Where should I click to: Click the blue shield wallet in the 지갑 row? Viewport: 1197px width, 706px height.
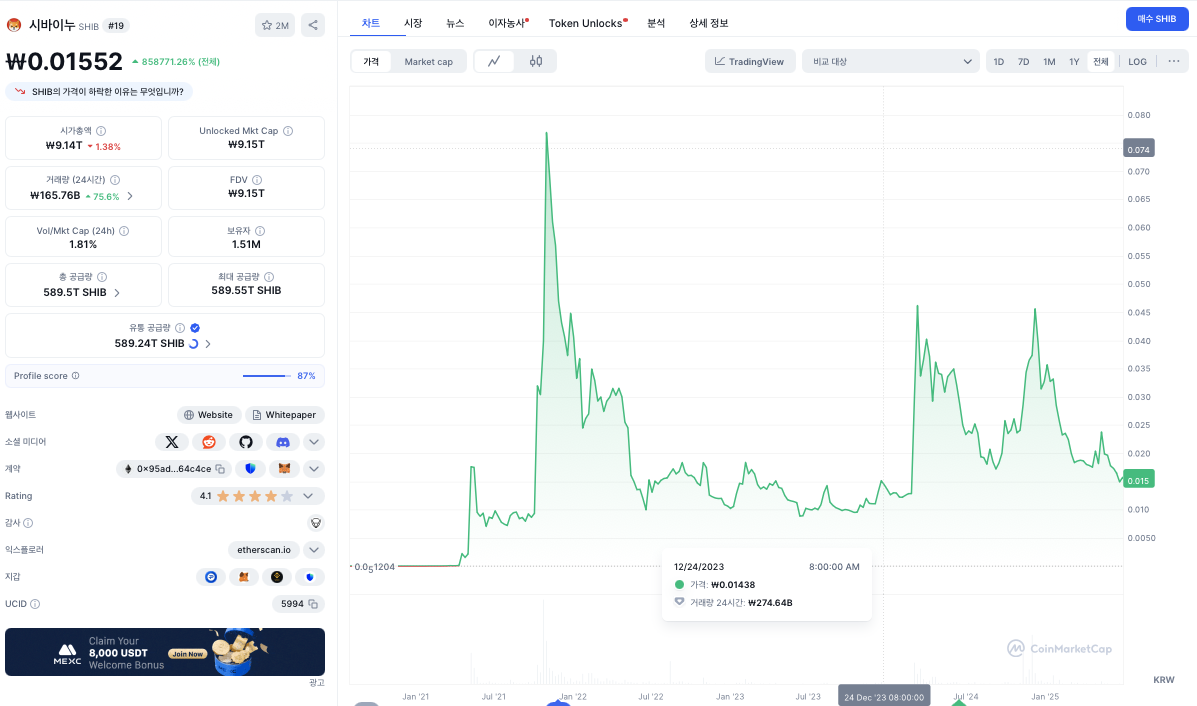tap(310, 577)
